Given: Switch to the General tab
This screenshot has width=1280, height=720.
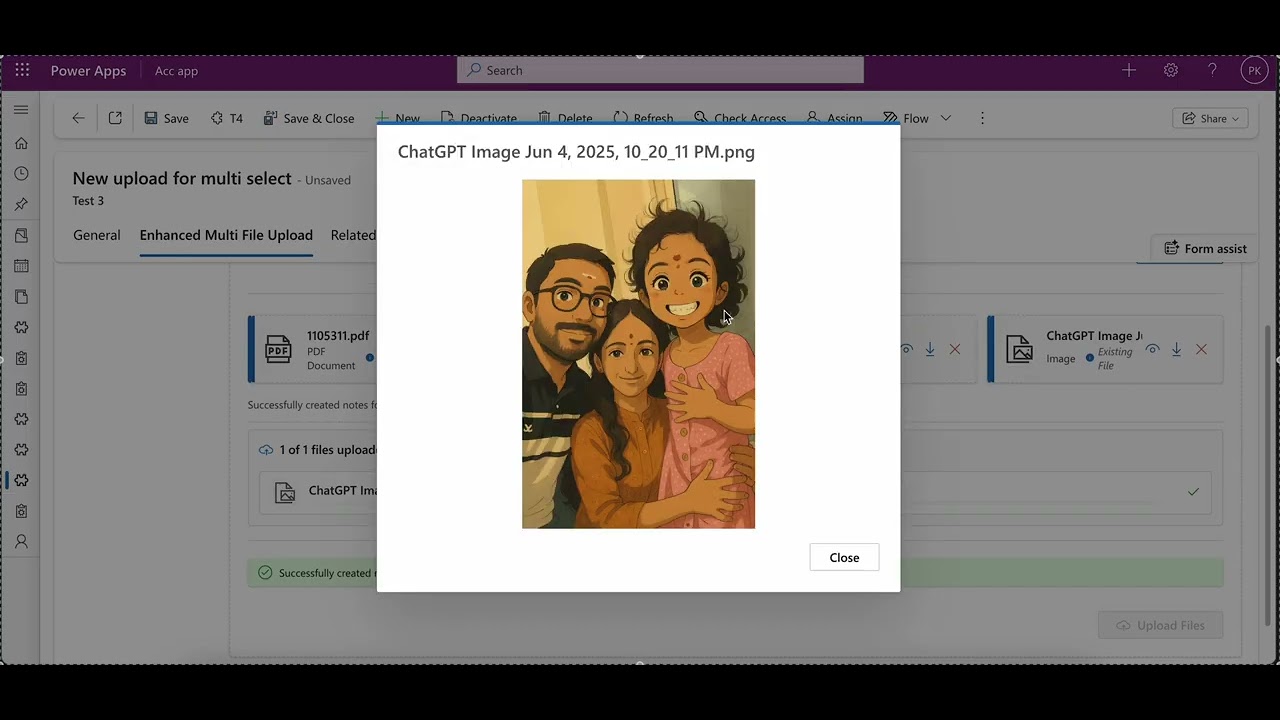Looking at the screenshot, I should 96,235.
